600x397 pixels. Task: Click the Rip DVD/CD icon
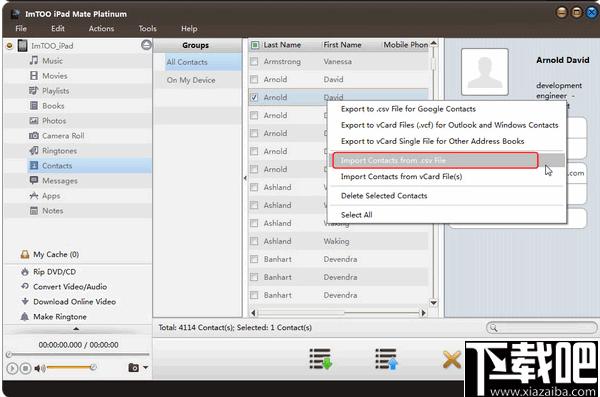(25, 272)
